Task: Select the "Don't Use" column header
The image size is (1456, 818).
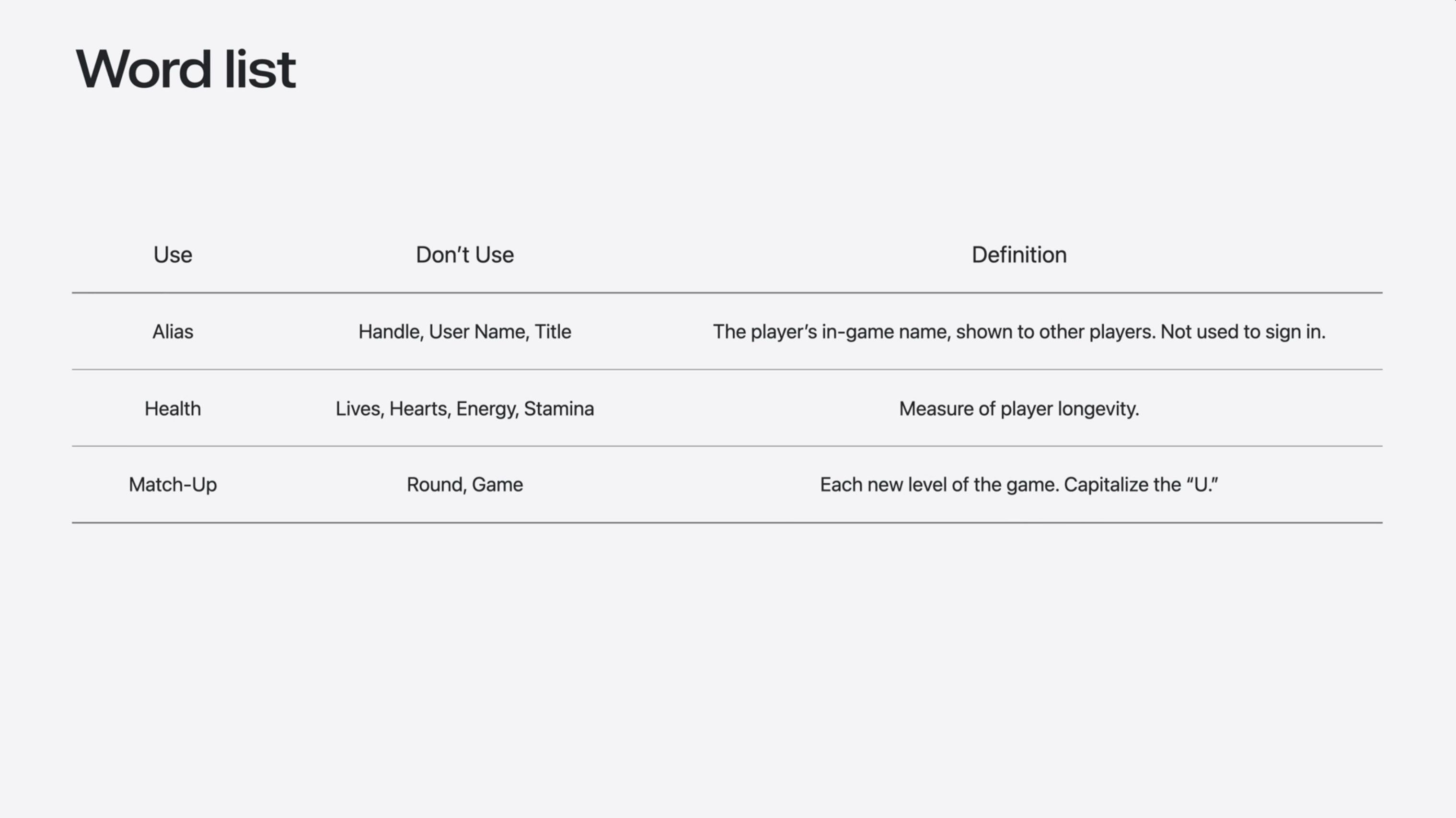Action: [x=464, y=255]
